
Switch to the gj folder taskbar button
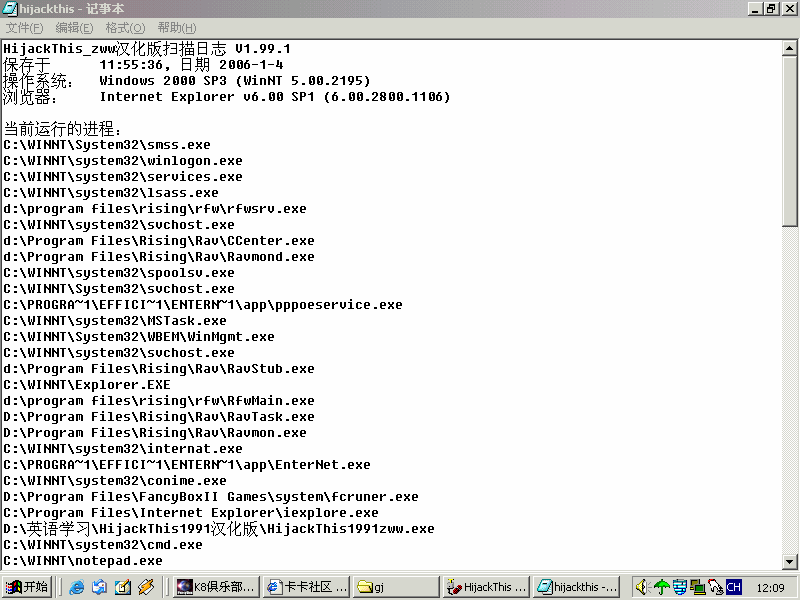click(396, 587)
